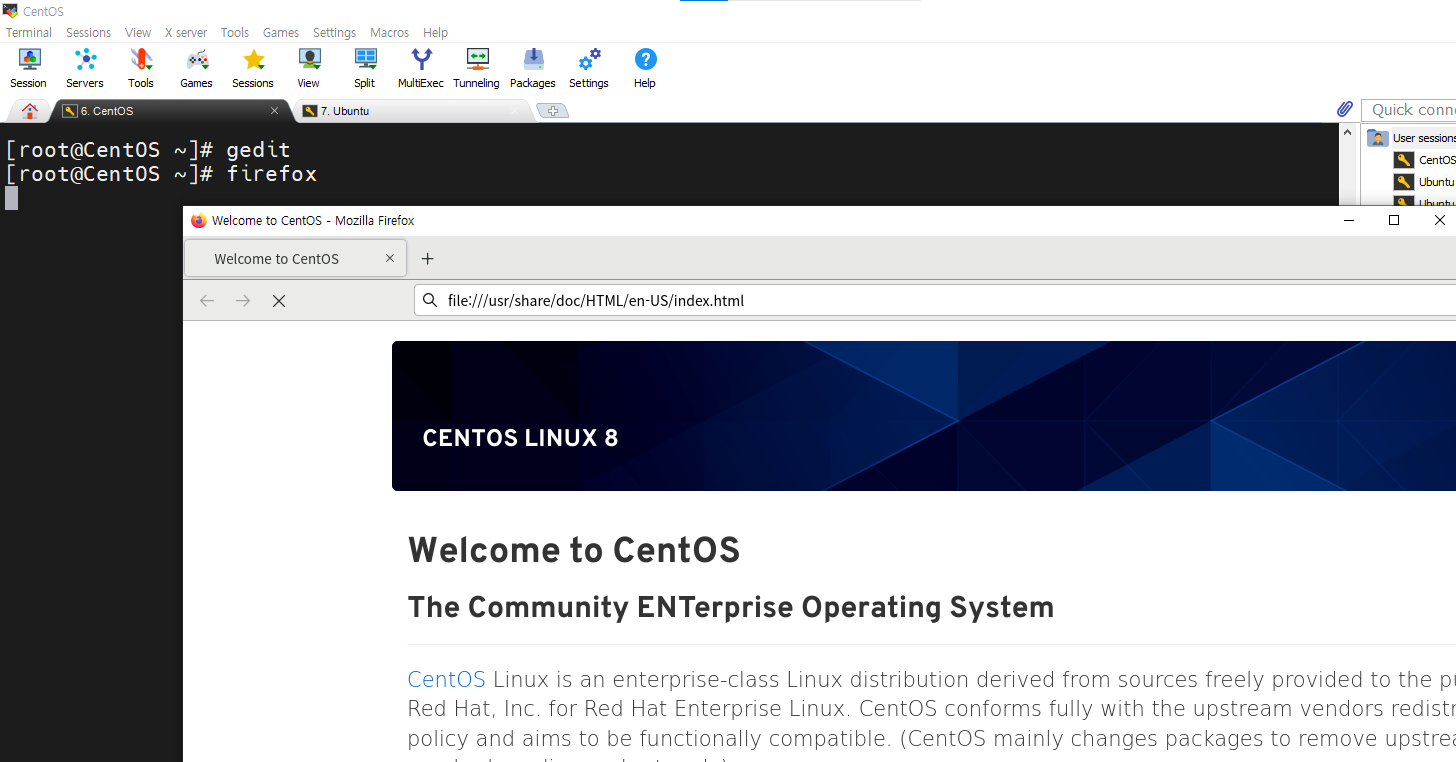
Task: Open the Packages toolbar icon
Action: 533,68
